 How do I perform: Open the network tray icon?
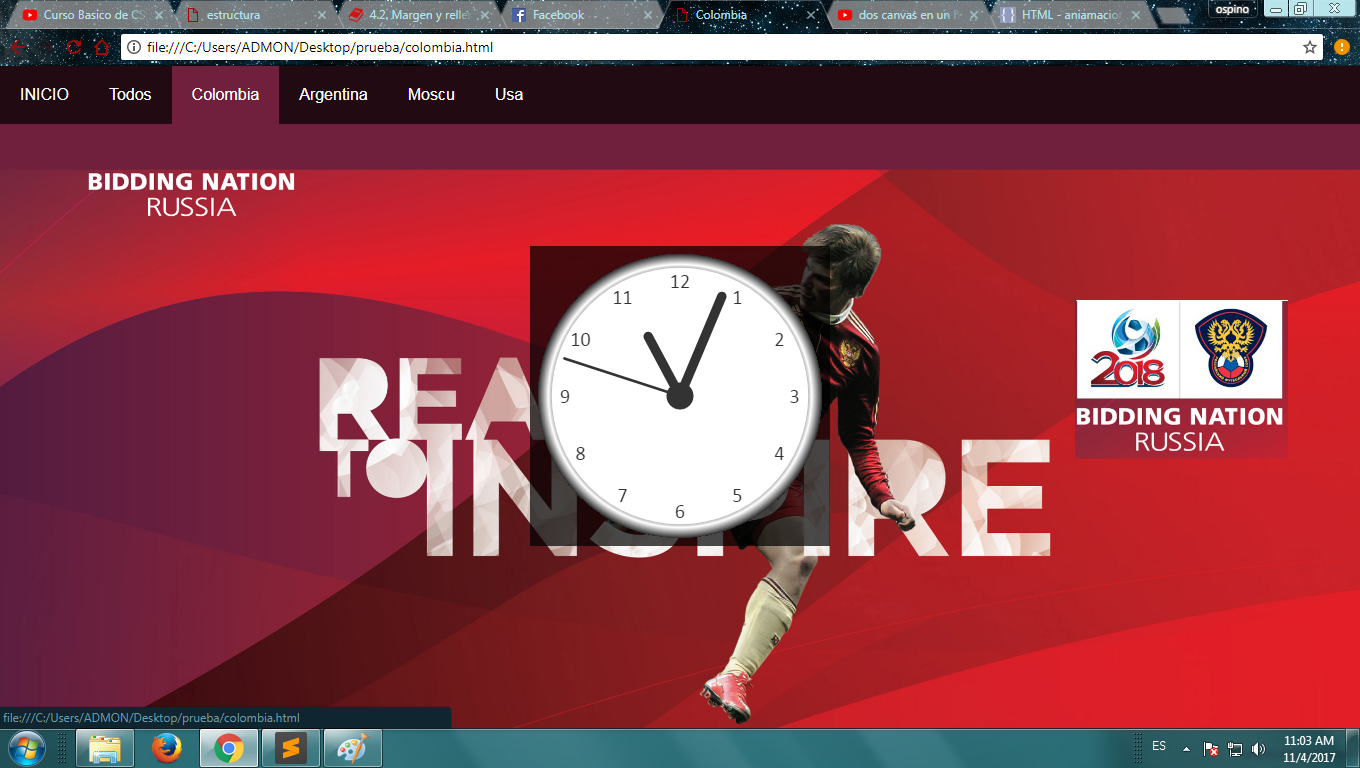(x=1235, y=748)
